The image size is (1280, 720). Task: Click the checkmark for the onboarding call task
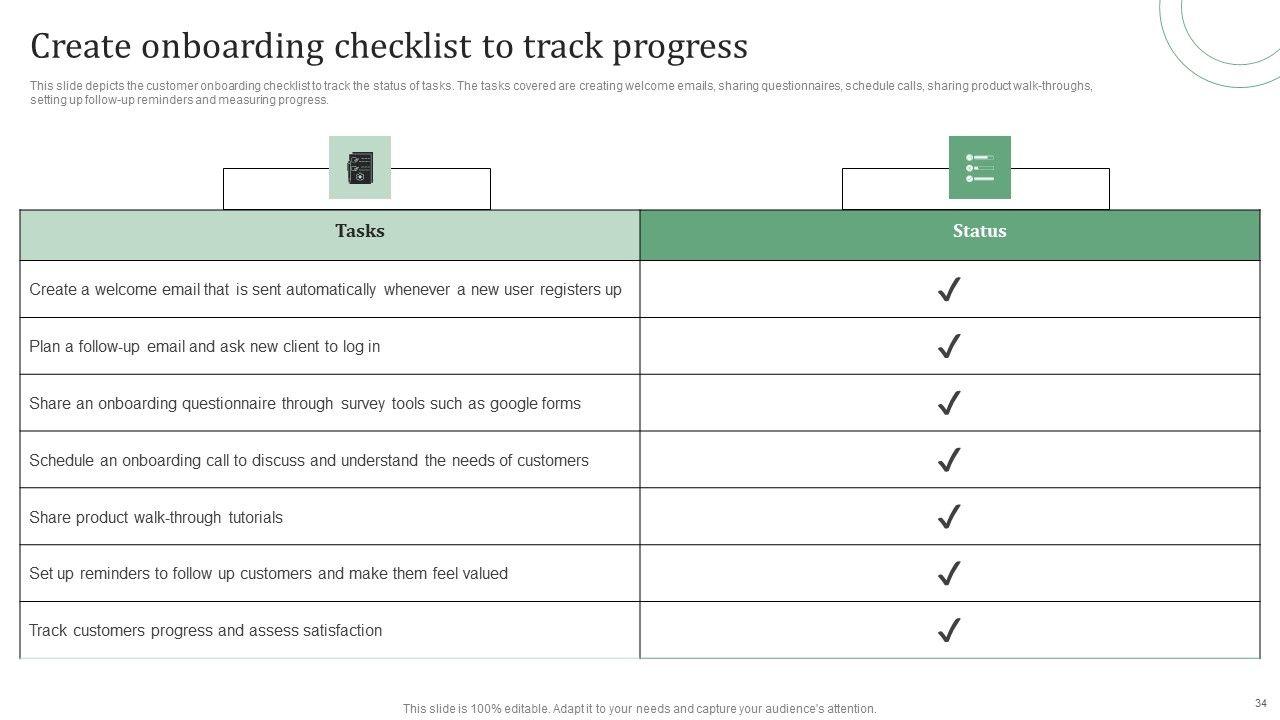coord(949,460)
